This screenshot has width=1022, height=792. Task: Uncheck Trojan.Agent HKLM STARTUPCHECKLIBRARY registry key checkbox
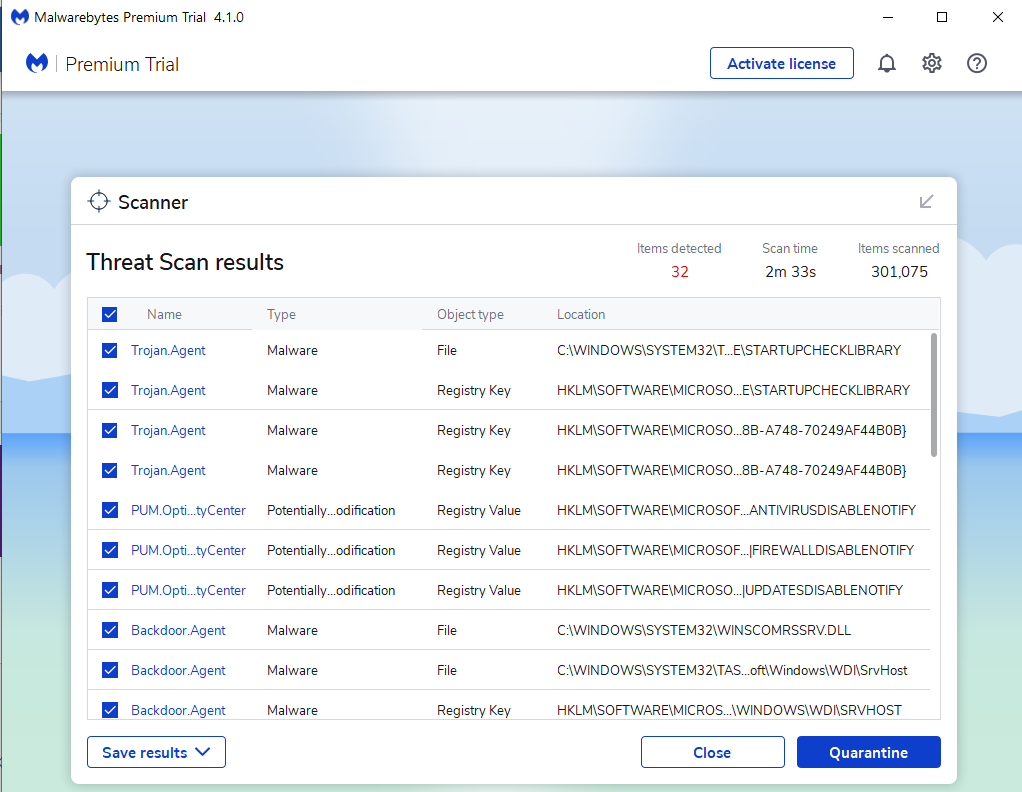click(x=110, y=390)
